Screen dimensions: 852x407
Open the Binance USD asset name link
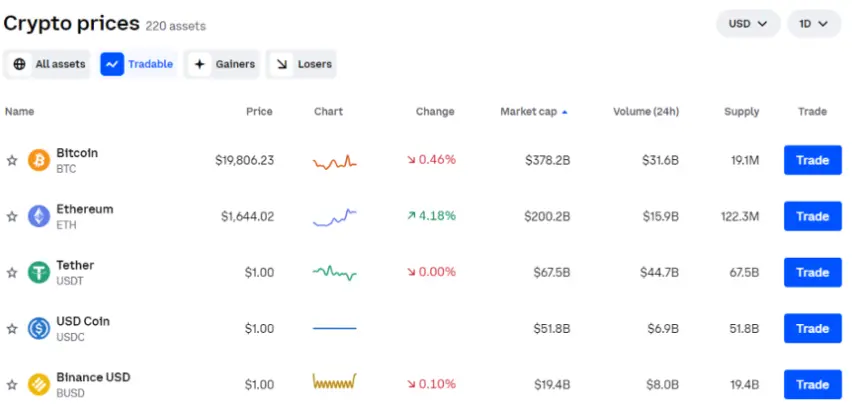click(x=93, y=377)
